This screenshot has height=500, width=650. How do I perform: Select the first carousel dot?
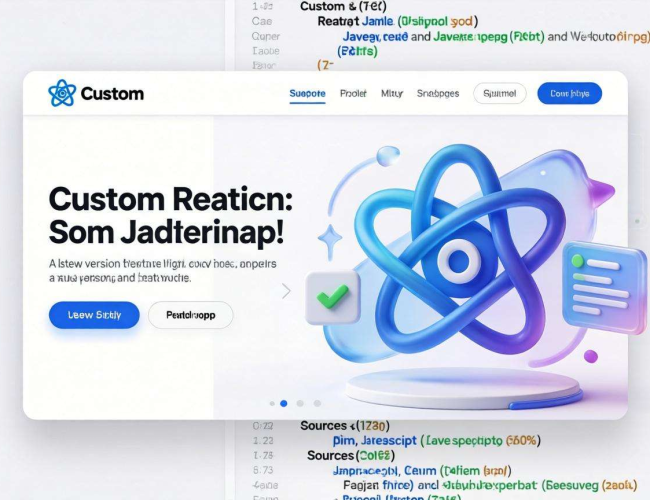click(272, 403)
